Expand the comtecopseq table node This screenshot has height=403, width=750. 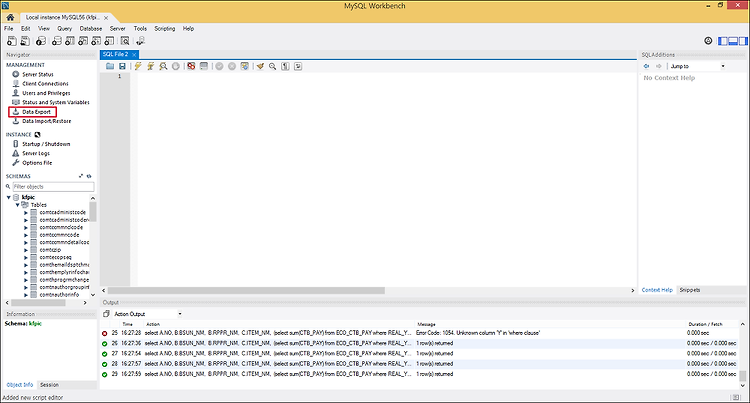[x=26, y=258]
